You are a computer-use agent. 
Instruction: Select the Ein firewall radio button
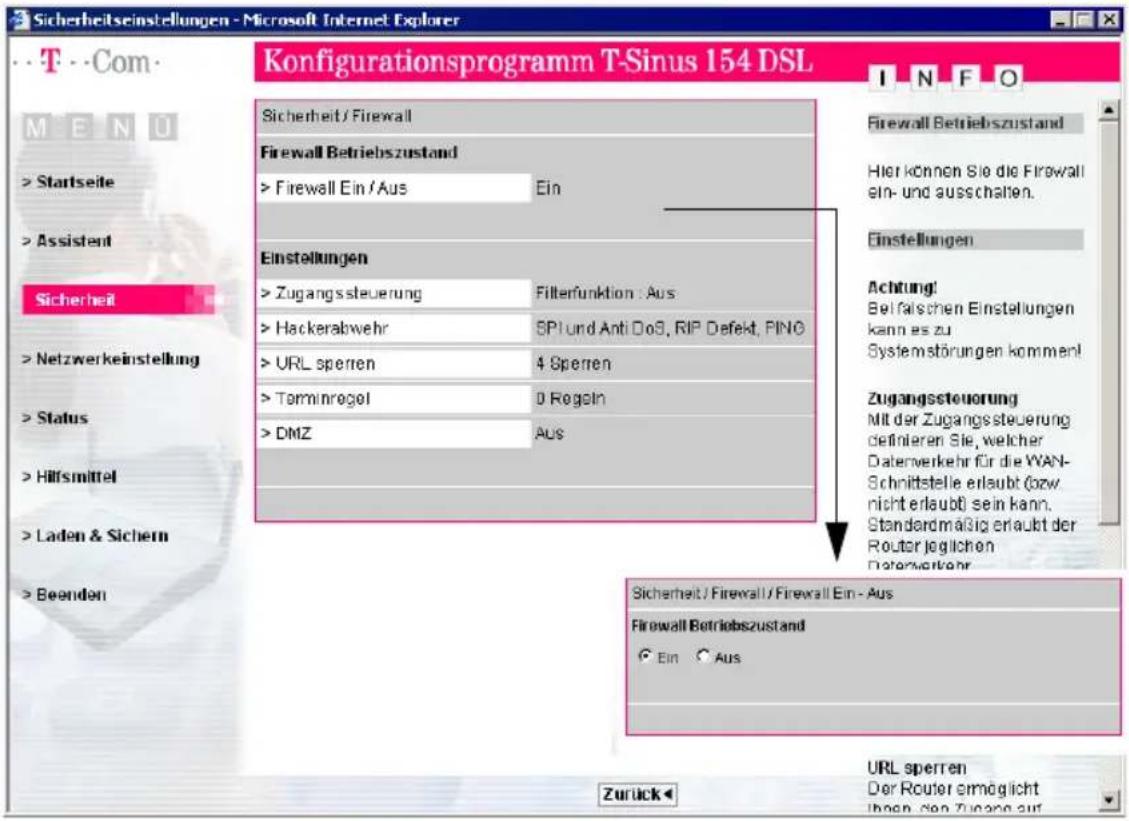tap(645, 656)
